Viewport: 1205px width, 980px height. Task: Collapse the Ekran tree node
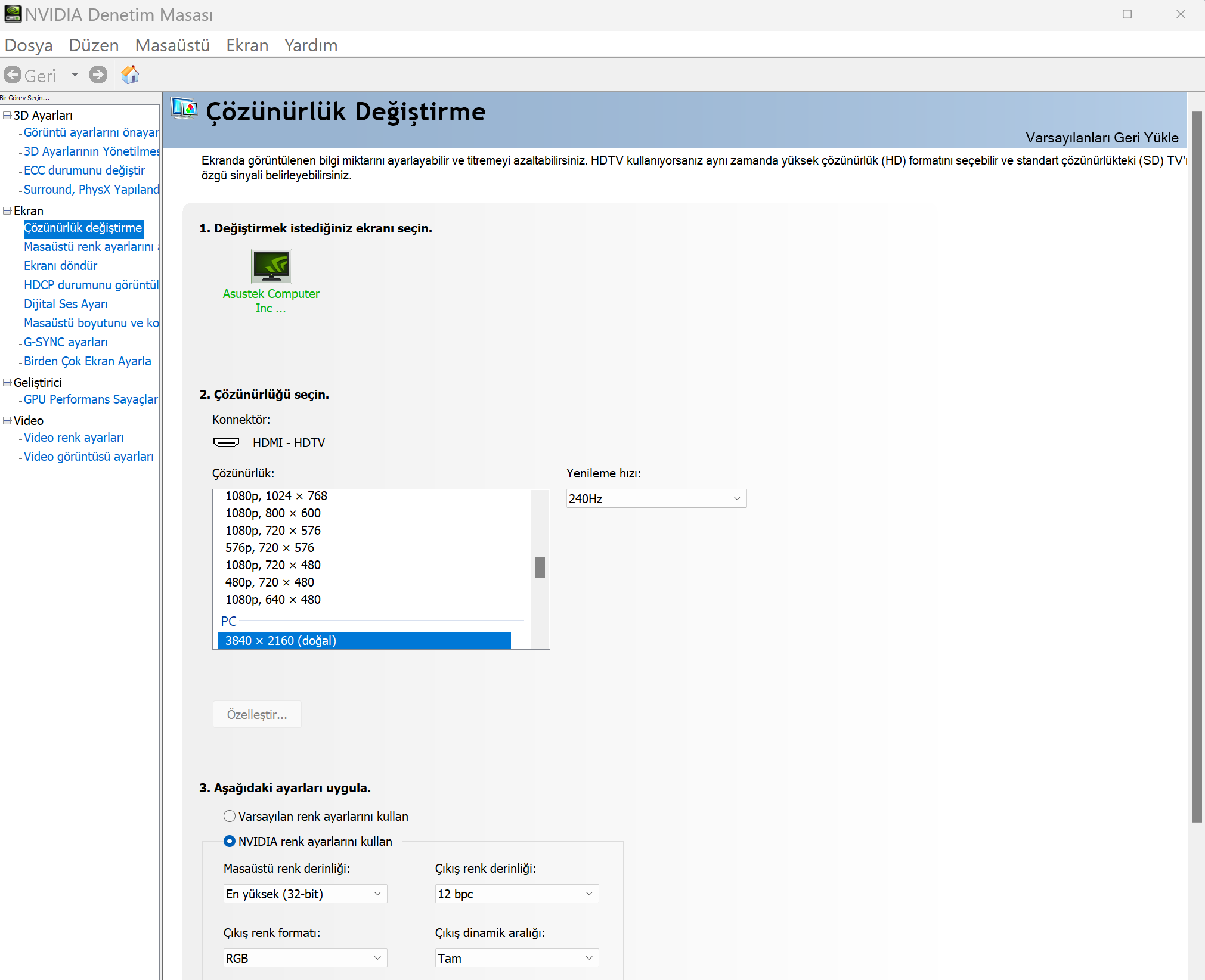click(x=7, y=210)
